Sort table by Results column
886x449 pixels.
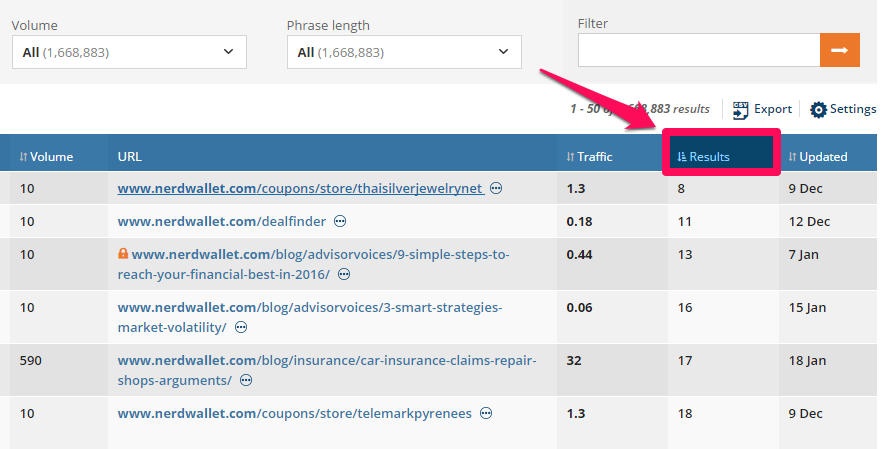point(703,156)
